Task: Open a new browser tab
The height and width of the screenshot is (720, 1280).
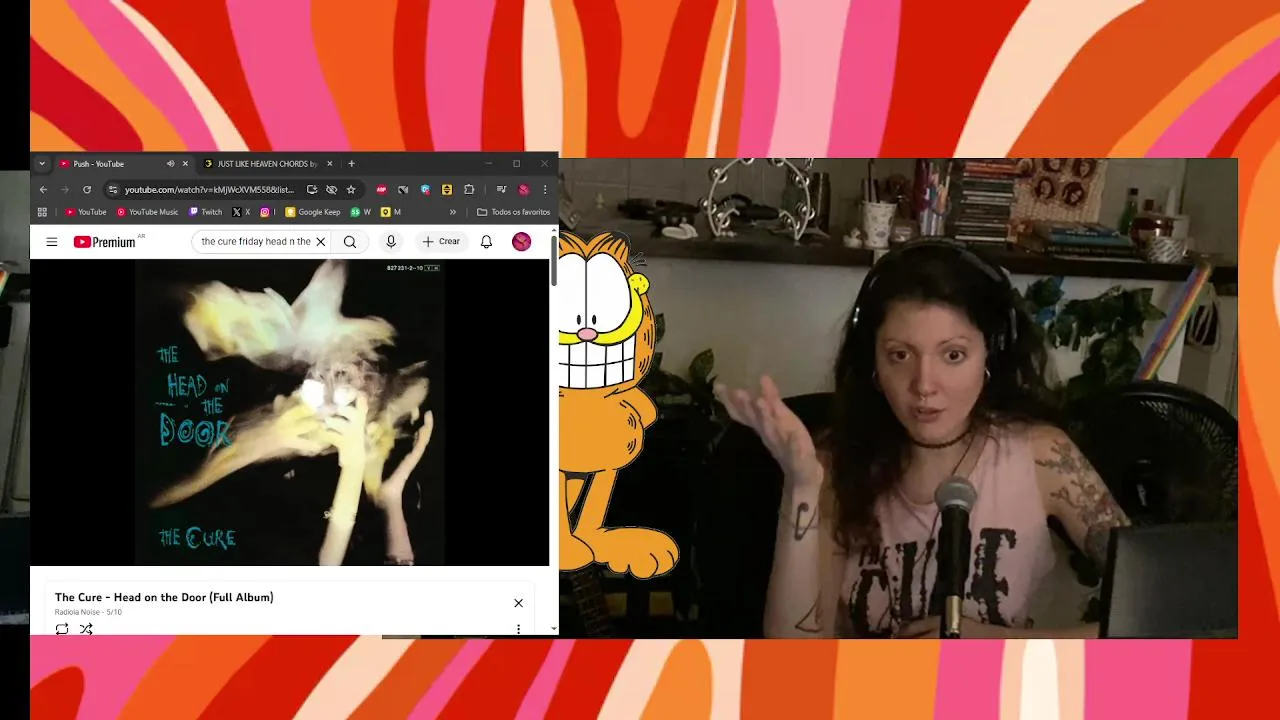Action: click(x=351, y=164)
